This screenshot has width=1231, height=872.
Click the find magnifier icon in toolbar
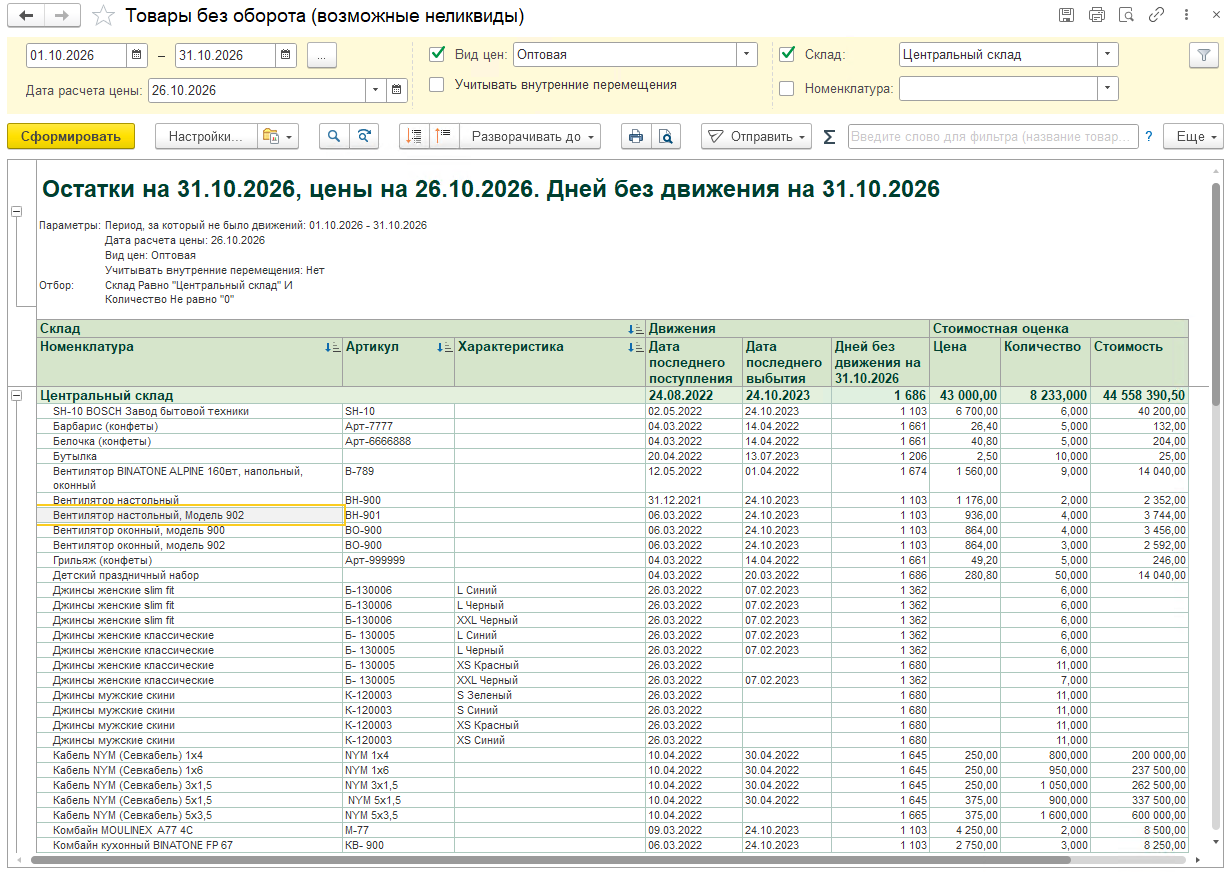click(335, 137)
